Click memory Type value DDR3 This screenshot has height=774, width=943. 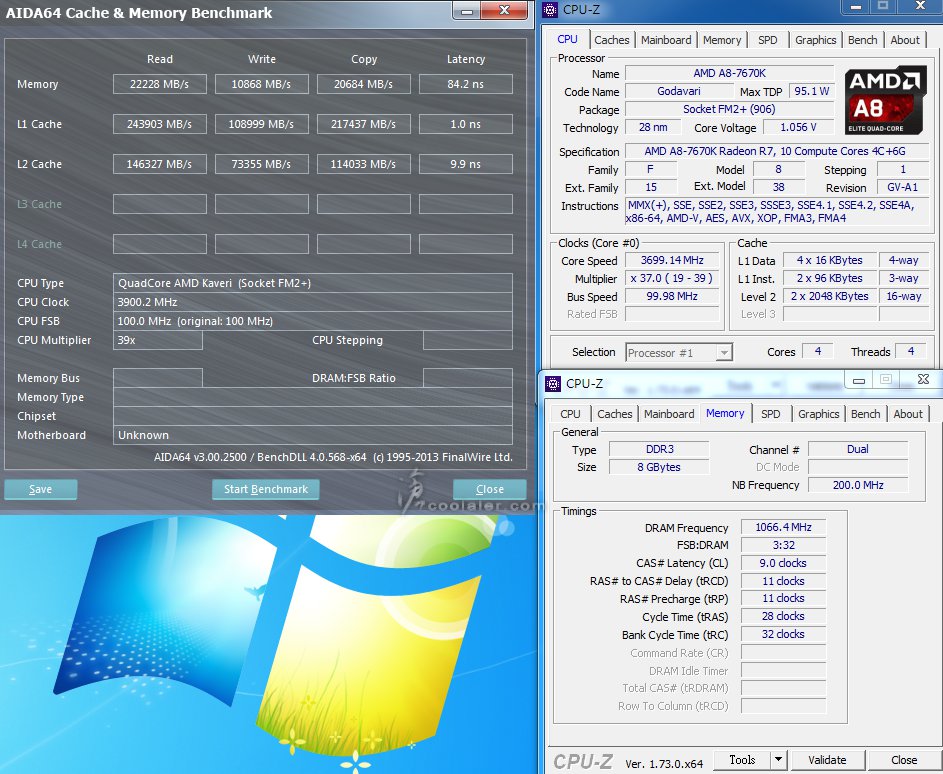point(659,449)
